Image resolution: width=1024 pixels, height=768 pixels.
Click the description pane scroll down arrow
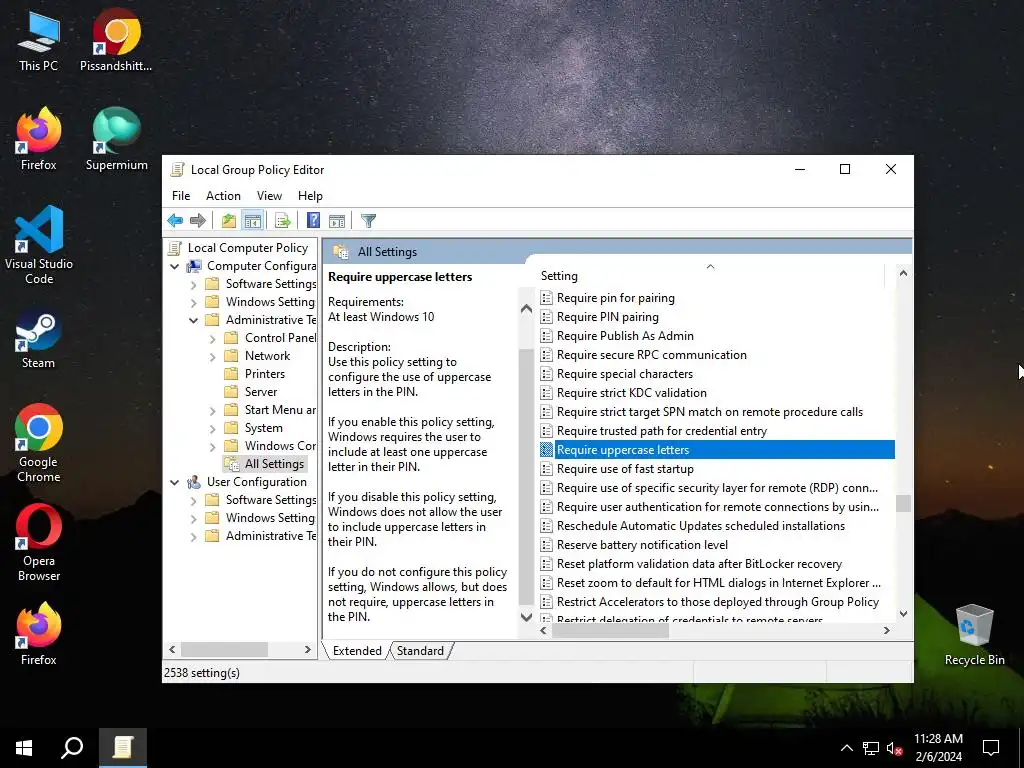coord(526,617)
